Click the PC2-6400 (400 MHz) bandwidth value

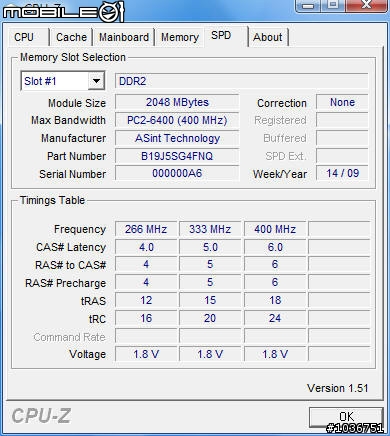[x=177, y=120]
